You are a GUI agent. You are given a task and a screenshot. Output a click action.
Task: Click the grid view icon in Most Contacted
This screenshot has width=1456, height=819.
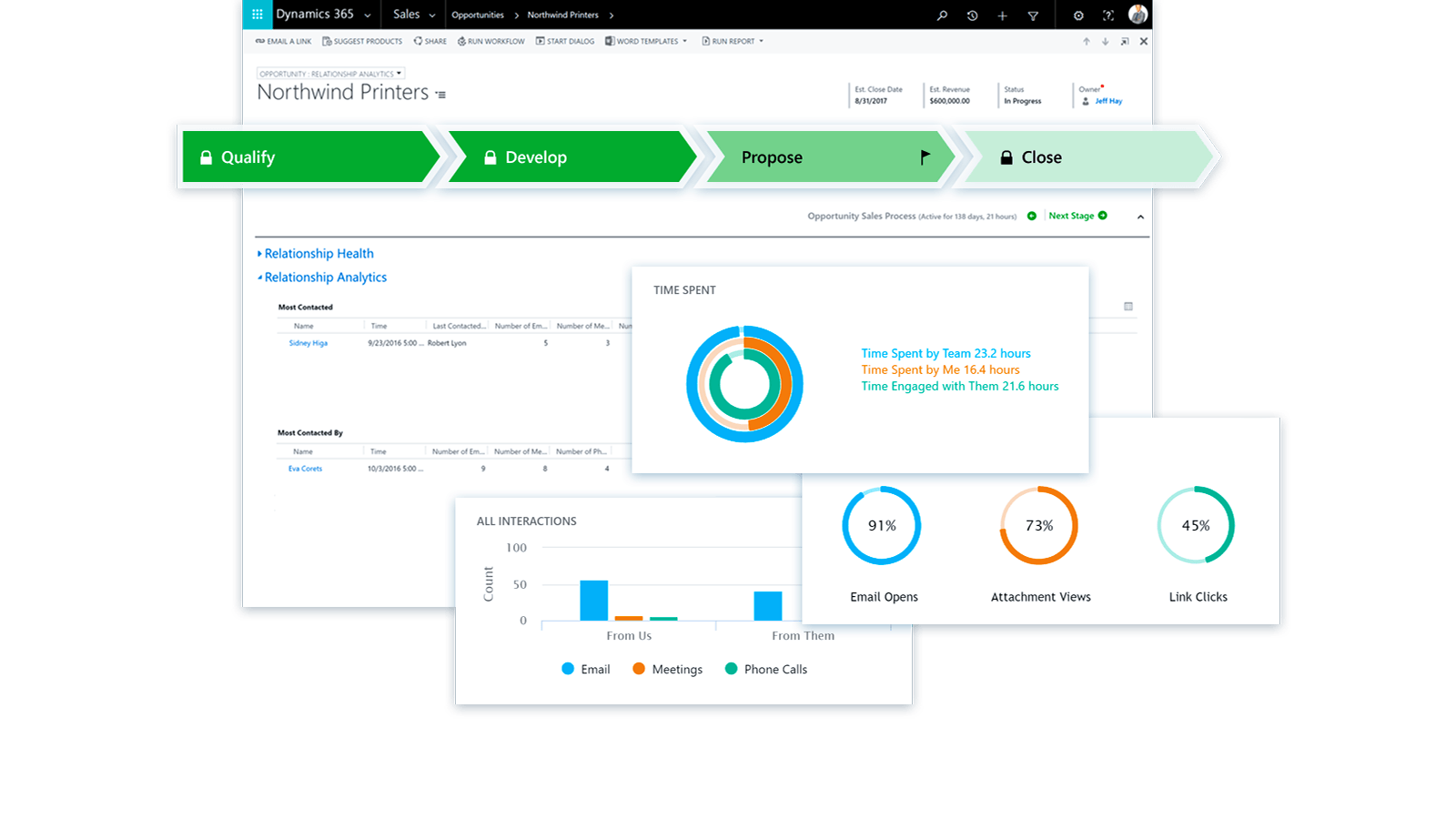pyautogui.click(x=1128, y=307)
